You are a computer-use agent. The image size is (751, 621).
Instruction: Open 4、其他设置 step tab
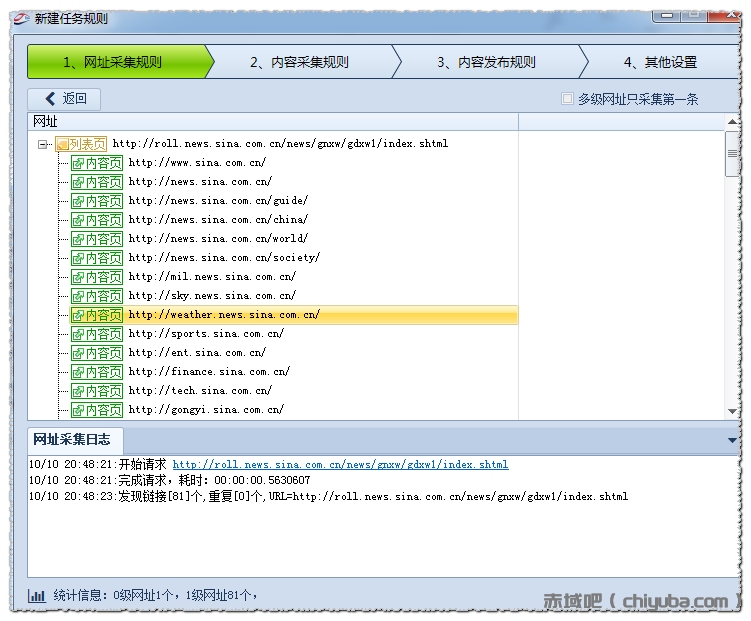click(x=660, y=62)
